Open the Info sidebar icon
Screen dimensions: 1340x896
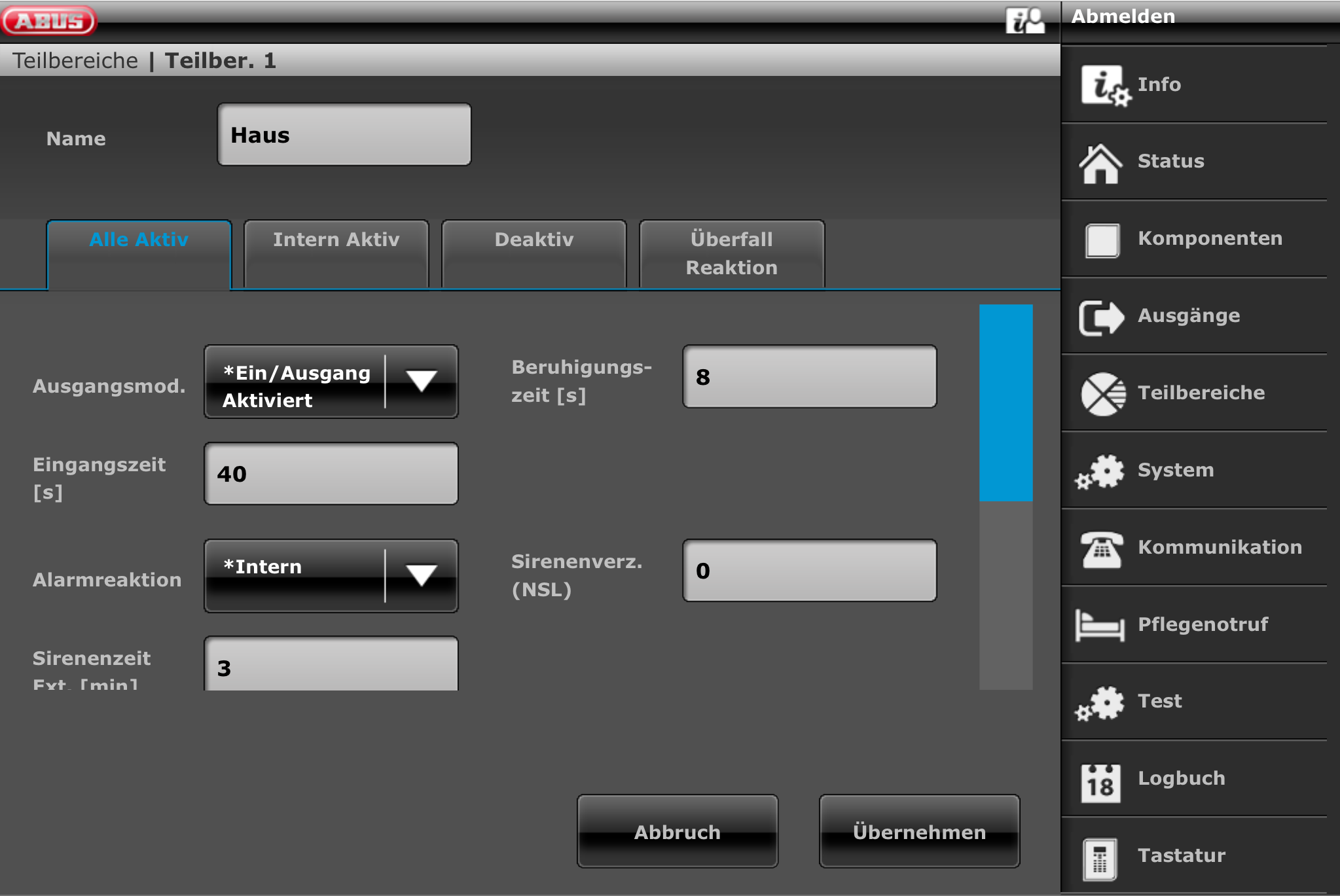[x=1104, y=85]
